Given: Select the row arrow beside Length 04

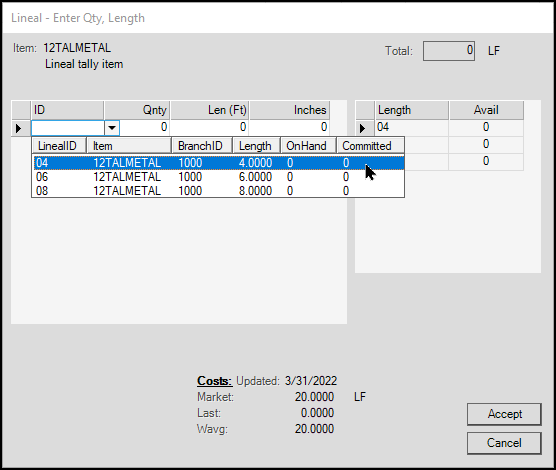Looking at the screenshot, I should pos(362,128).
